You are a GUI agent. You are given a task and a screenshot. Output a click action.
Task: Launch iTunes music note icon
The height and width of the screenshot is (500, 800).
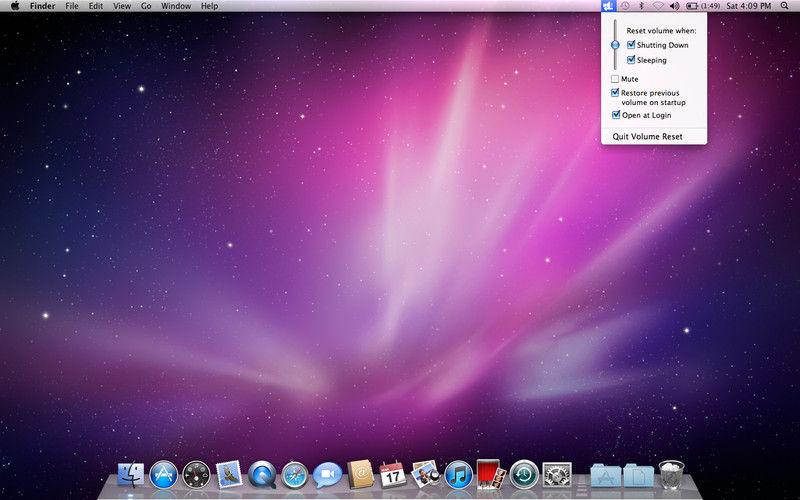459,474
